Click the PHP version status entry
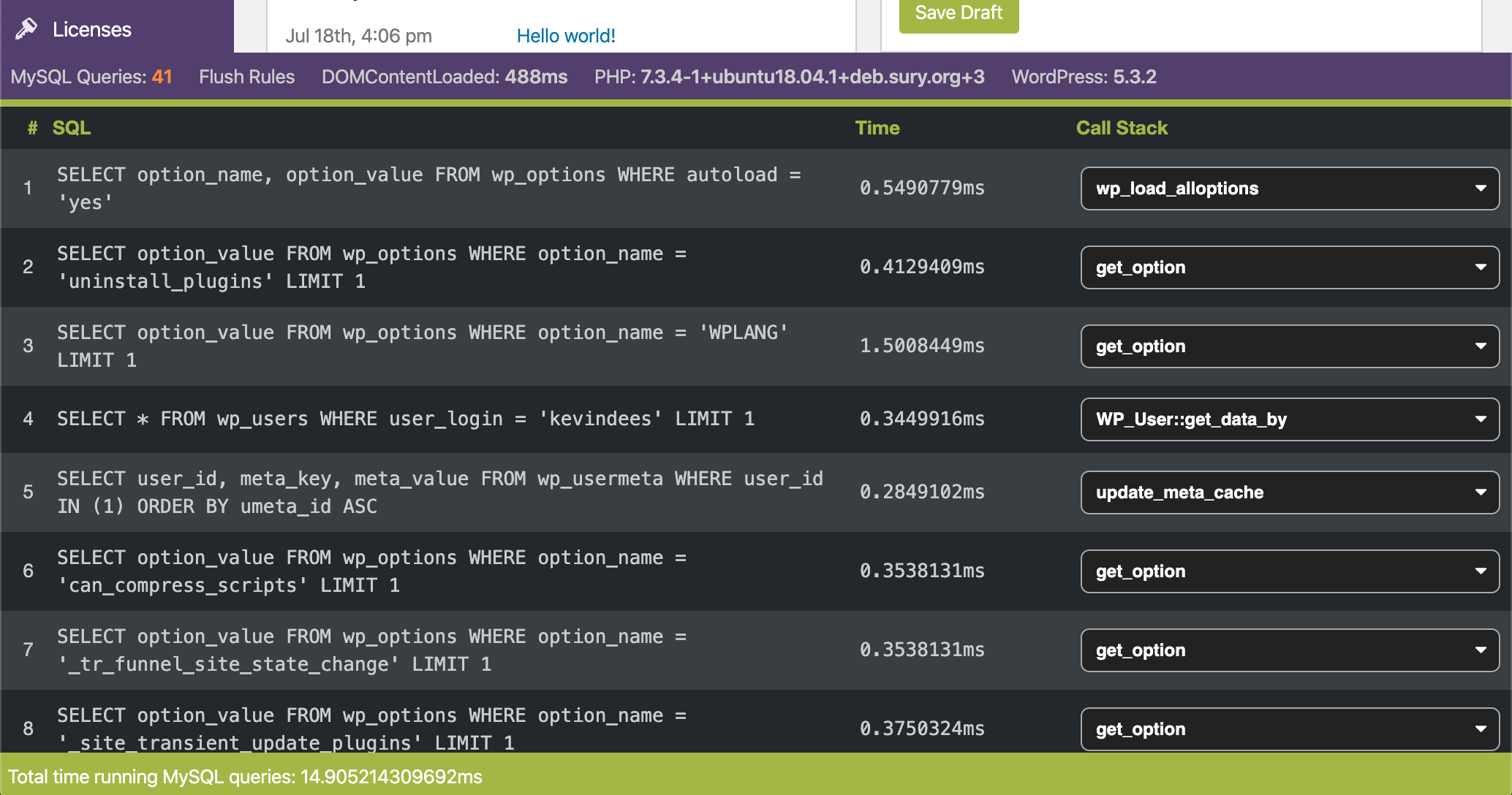Image resolution: width=1512 pixels, height=795 pixels. [788, 76]
